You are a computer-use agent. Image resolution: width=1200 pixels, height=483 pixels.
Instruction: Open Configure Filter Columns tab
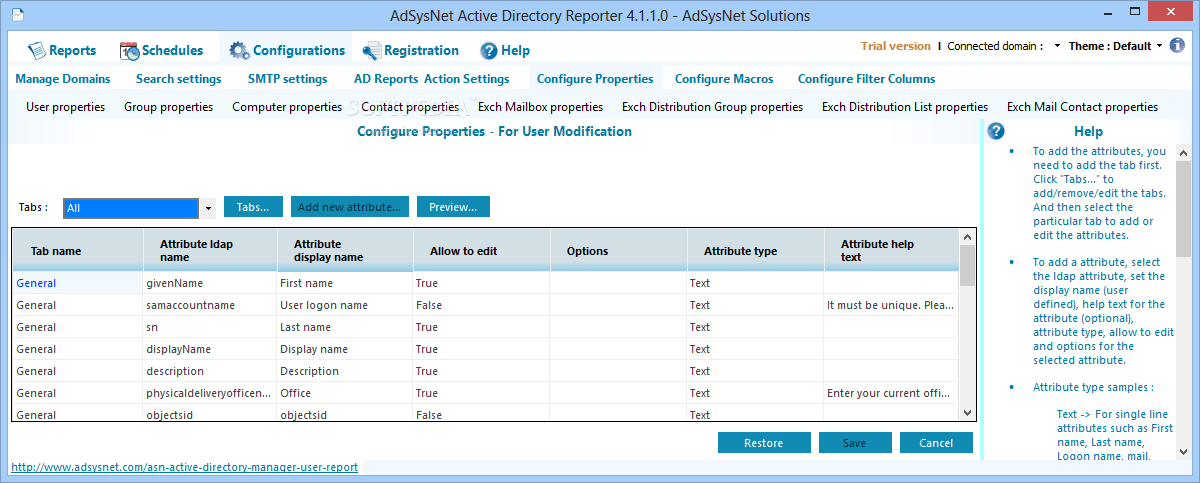pyautogui.click(x=867, y=78)
